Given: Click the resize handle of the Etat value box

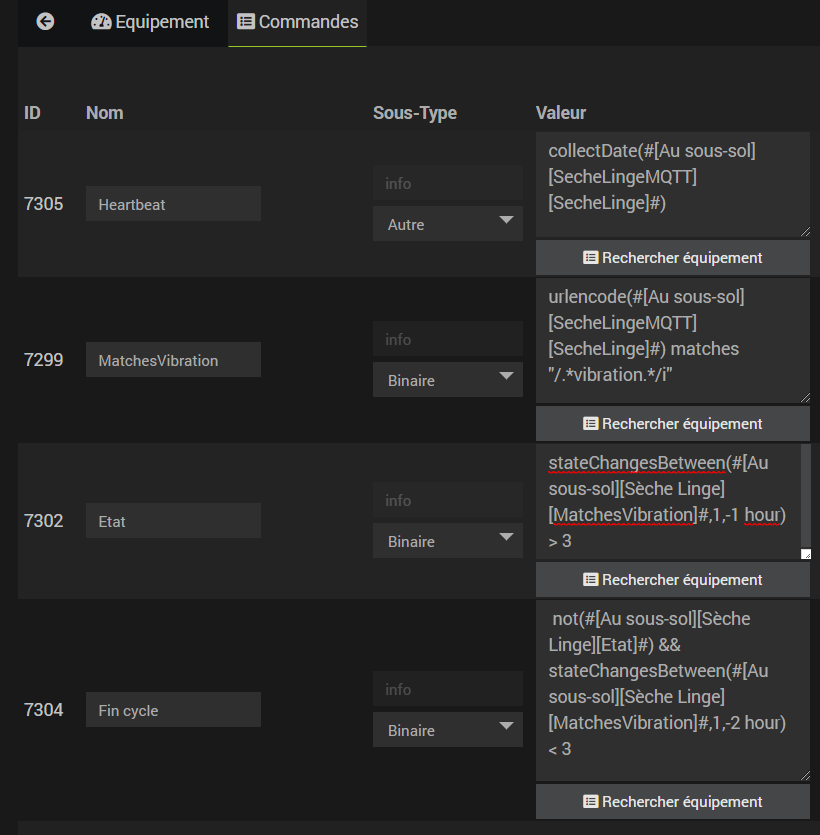Looking at the screenshot, I should (805, 554).
